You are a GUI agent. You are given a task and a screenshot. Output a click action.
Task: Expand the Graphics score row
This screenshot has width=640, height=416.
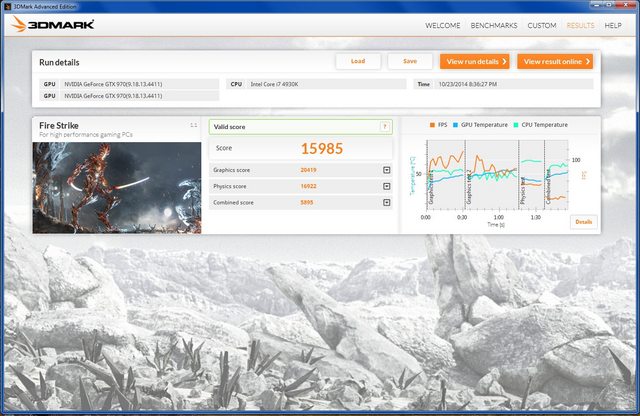387,170
